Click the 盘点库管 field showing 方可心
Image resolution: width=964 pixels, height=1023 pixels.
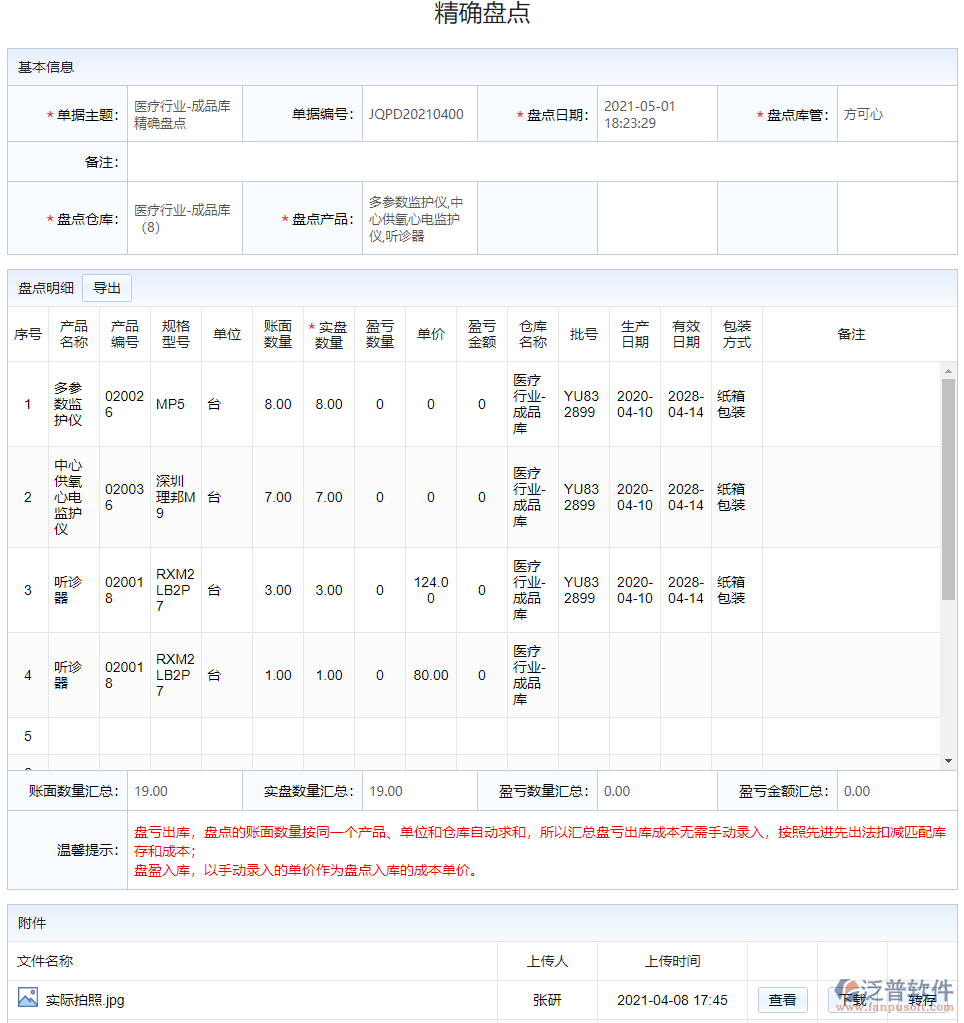(x=895, y=114)
